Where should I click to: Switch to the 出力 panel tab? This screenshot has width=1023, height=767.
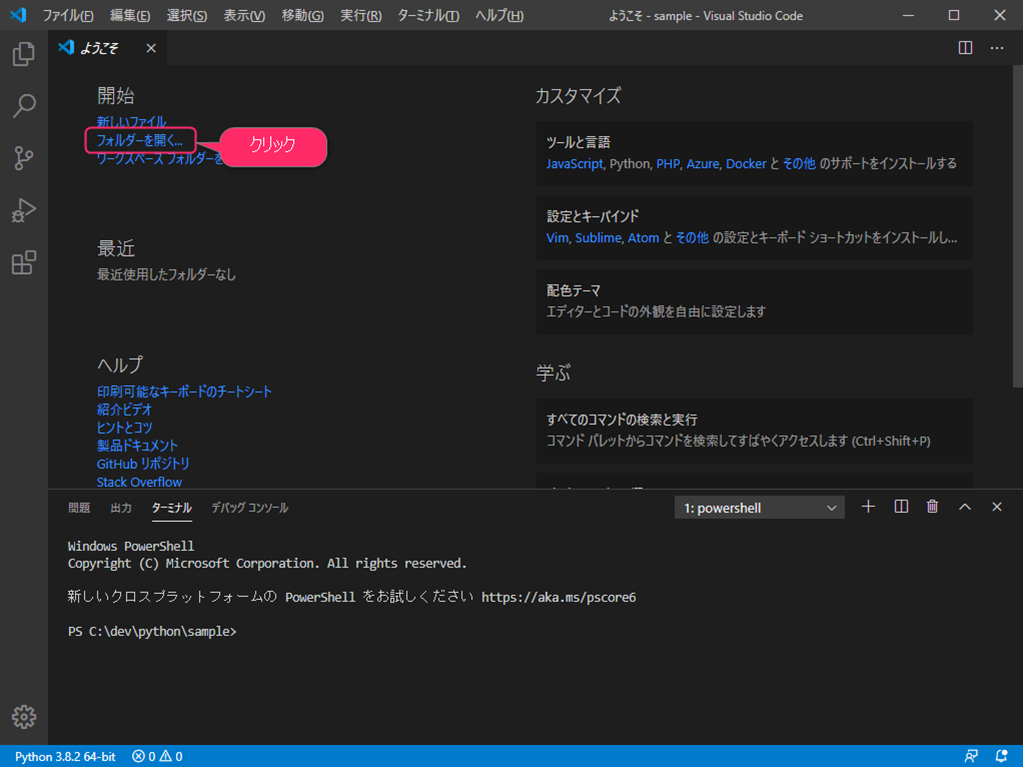pos(121,507)
